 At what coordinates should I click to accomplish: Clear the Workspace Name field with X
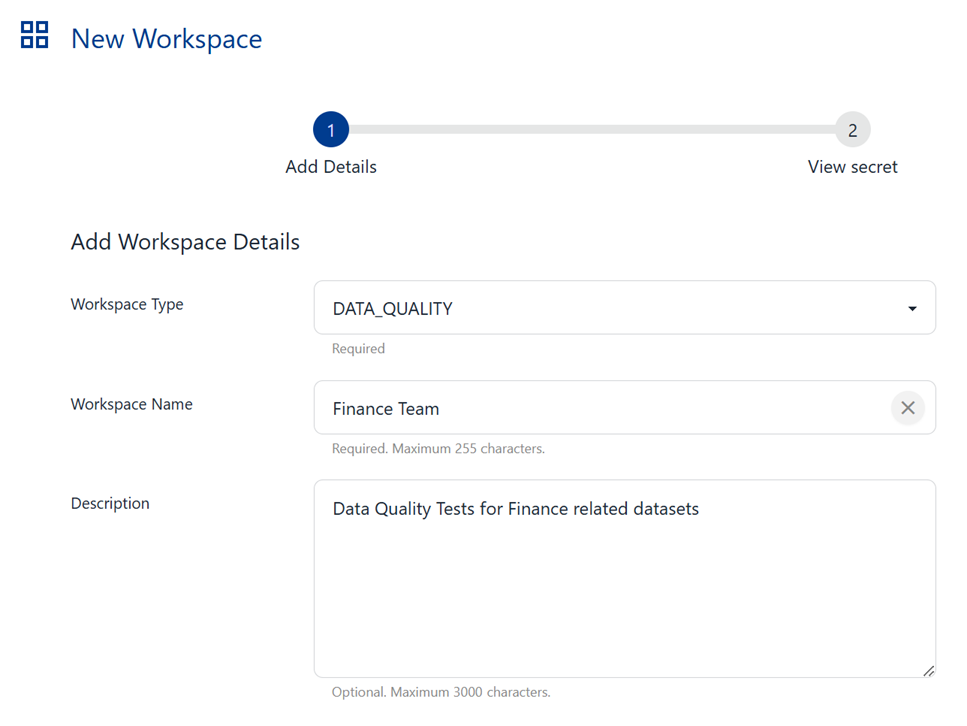point(907,408)
